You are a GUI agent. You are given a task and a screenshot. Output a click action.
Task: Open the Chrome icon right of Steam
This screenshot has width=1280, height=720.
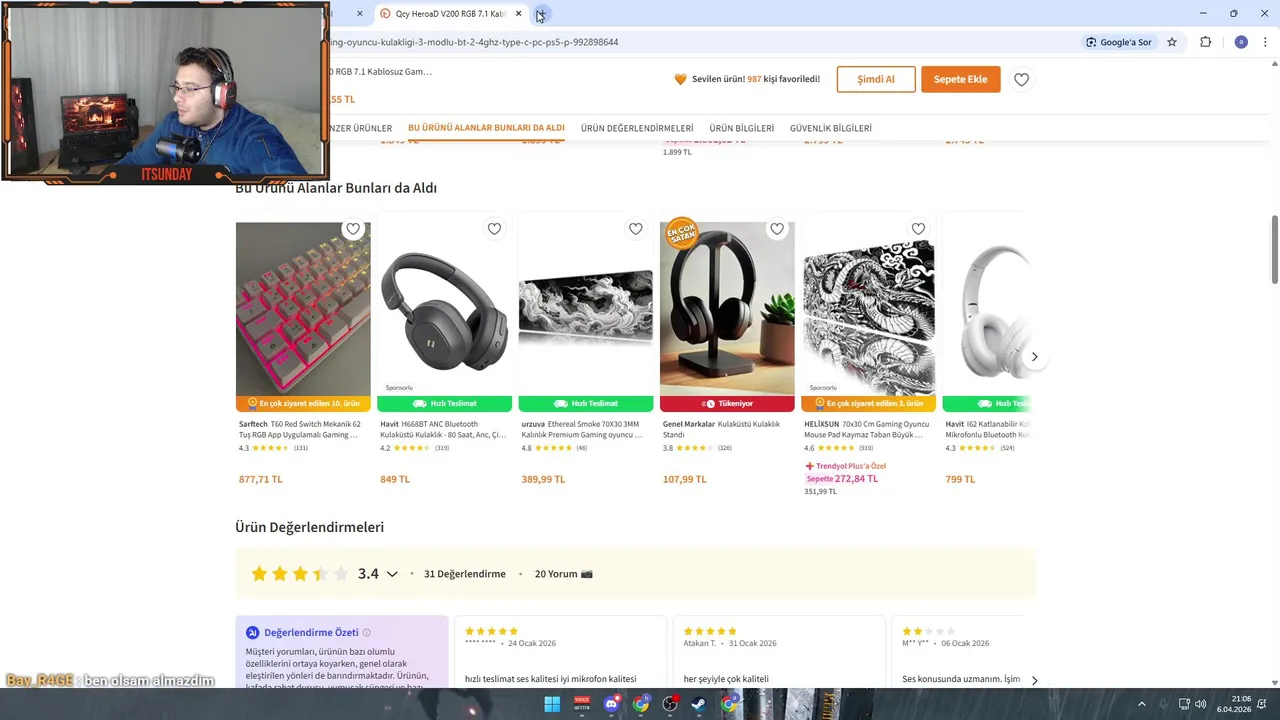pyautogui.click(x=729, y=704)
